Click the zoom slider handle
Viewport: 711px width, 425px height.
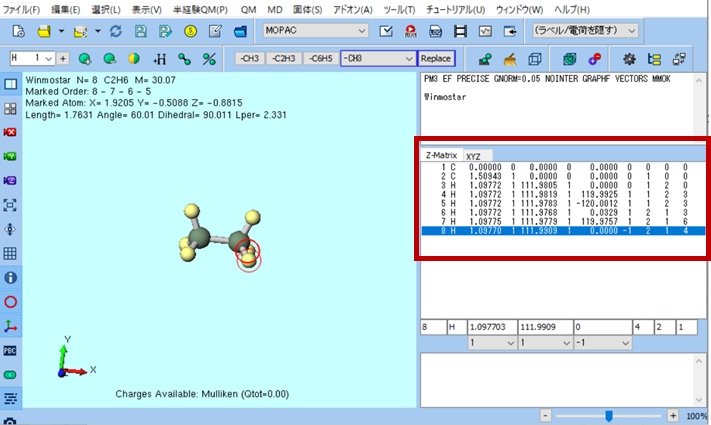[x=608, y=415]
